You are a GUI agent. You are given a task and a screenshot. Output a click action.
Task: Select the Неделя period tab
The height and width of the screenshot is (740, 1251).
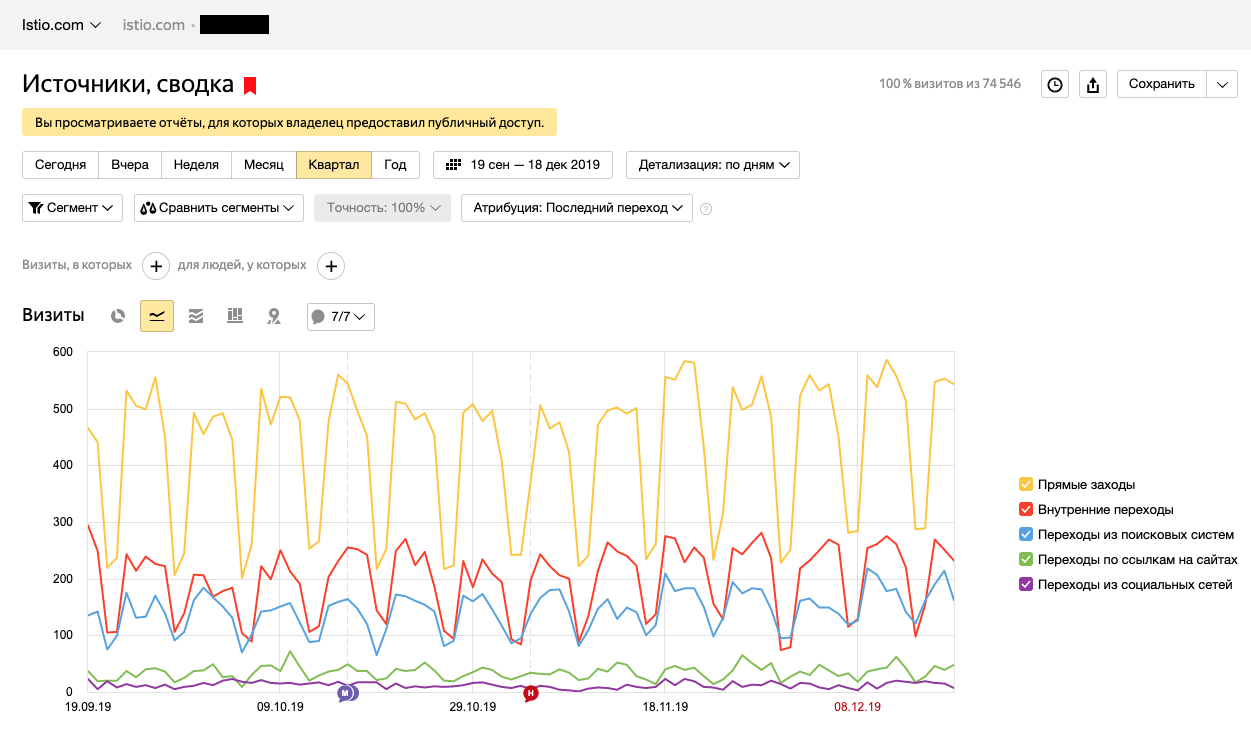[196, 165]
